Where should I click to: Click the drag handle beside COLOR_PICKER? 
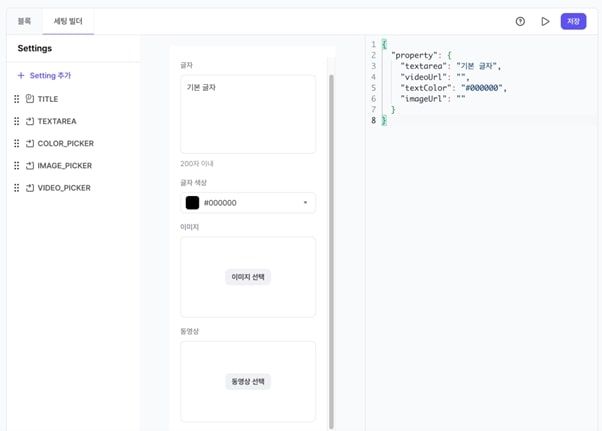coord(17,143)
